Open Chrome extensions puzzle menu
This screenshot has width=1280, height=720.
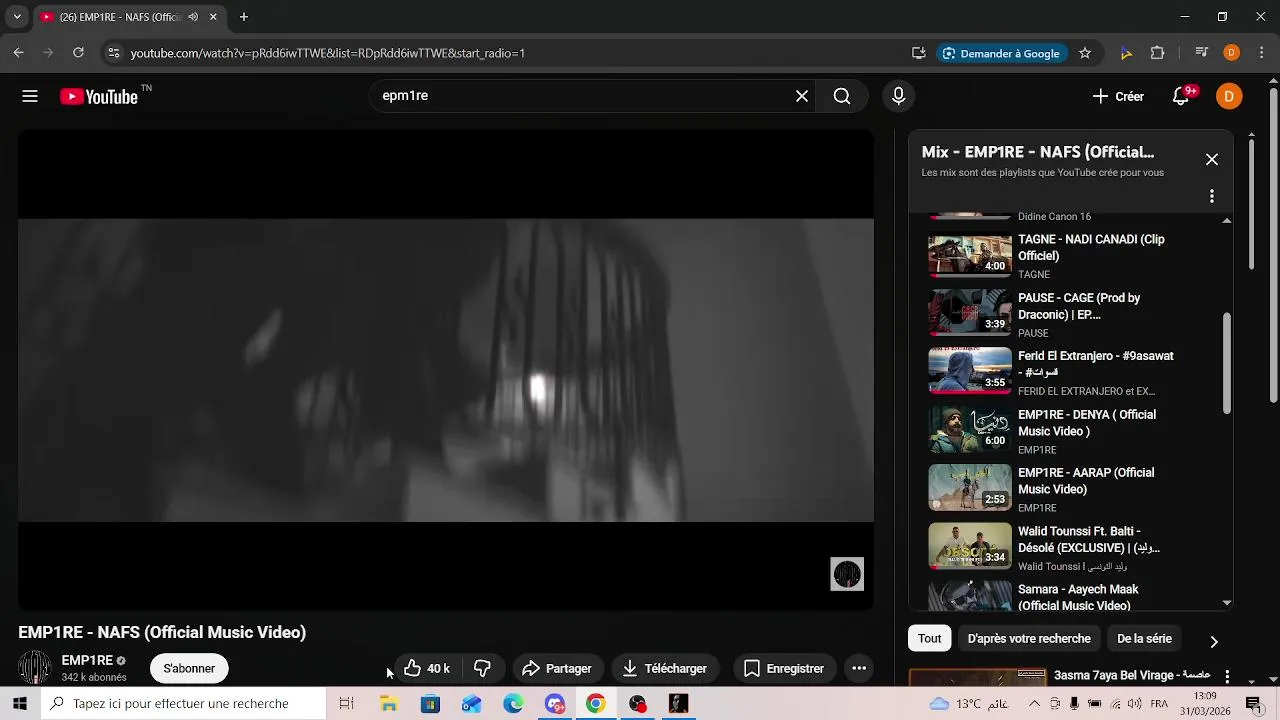click(1158, 53)
